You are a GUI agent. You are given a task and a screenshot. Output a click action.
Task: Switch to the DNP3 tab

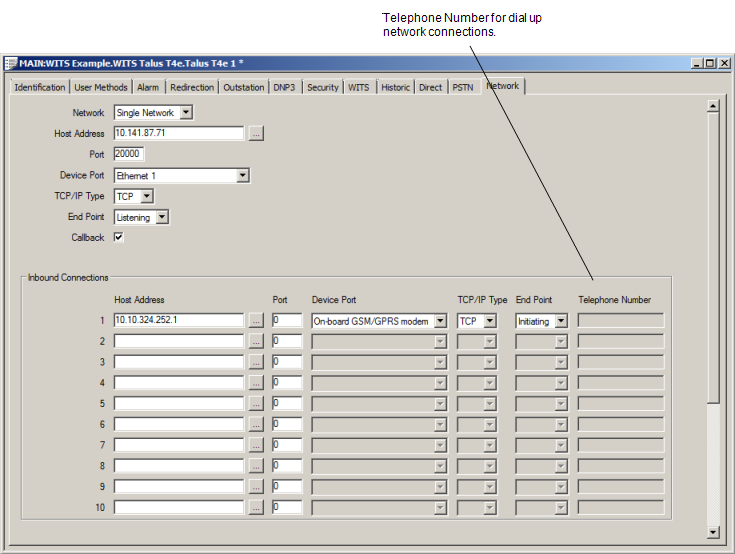(x=284, y=87)
